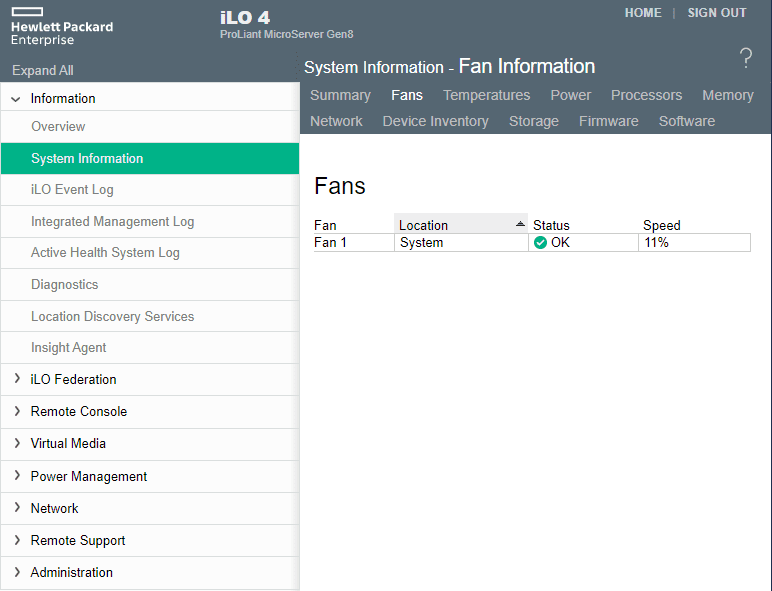772x591 pixels.
Task: Click the 'Fans' section heading
Action: pos(340,186)
